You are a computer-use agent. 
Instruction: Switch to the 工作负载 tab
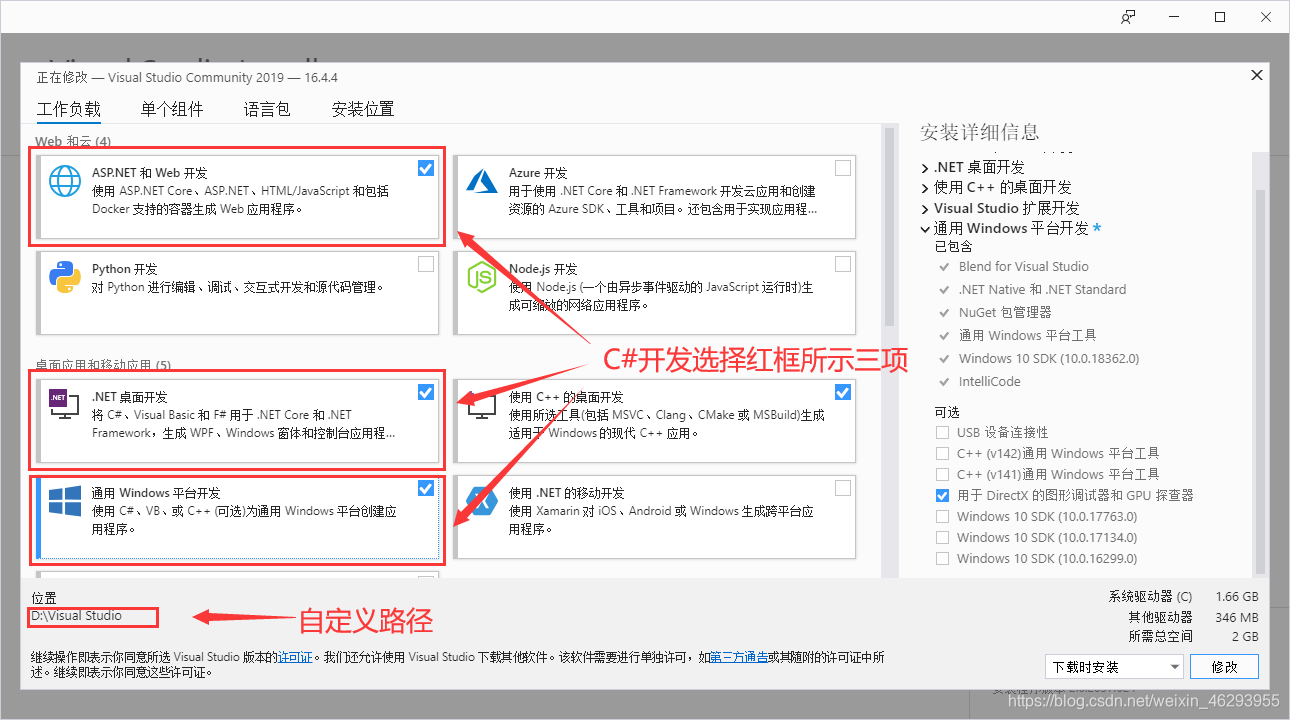[x=69, y=109]
